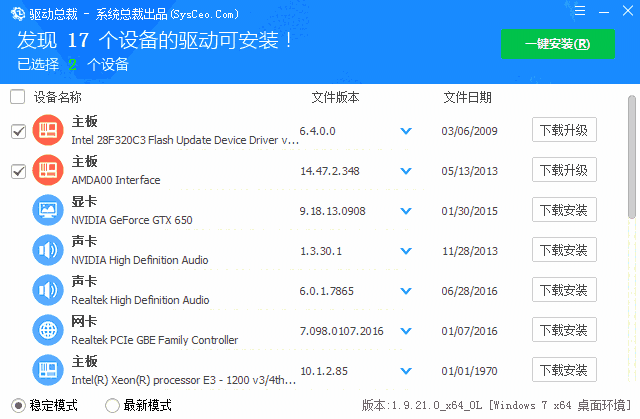The image size is (640, 419).
Task: Click the NVIDIA High Definition Audio device name
Action: click(x=140, y=260)
